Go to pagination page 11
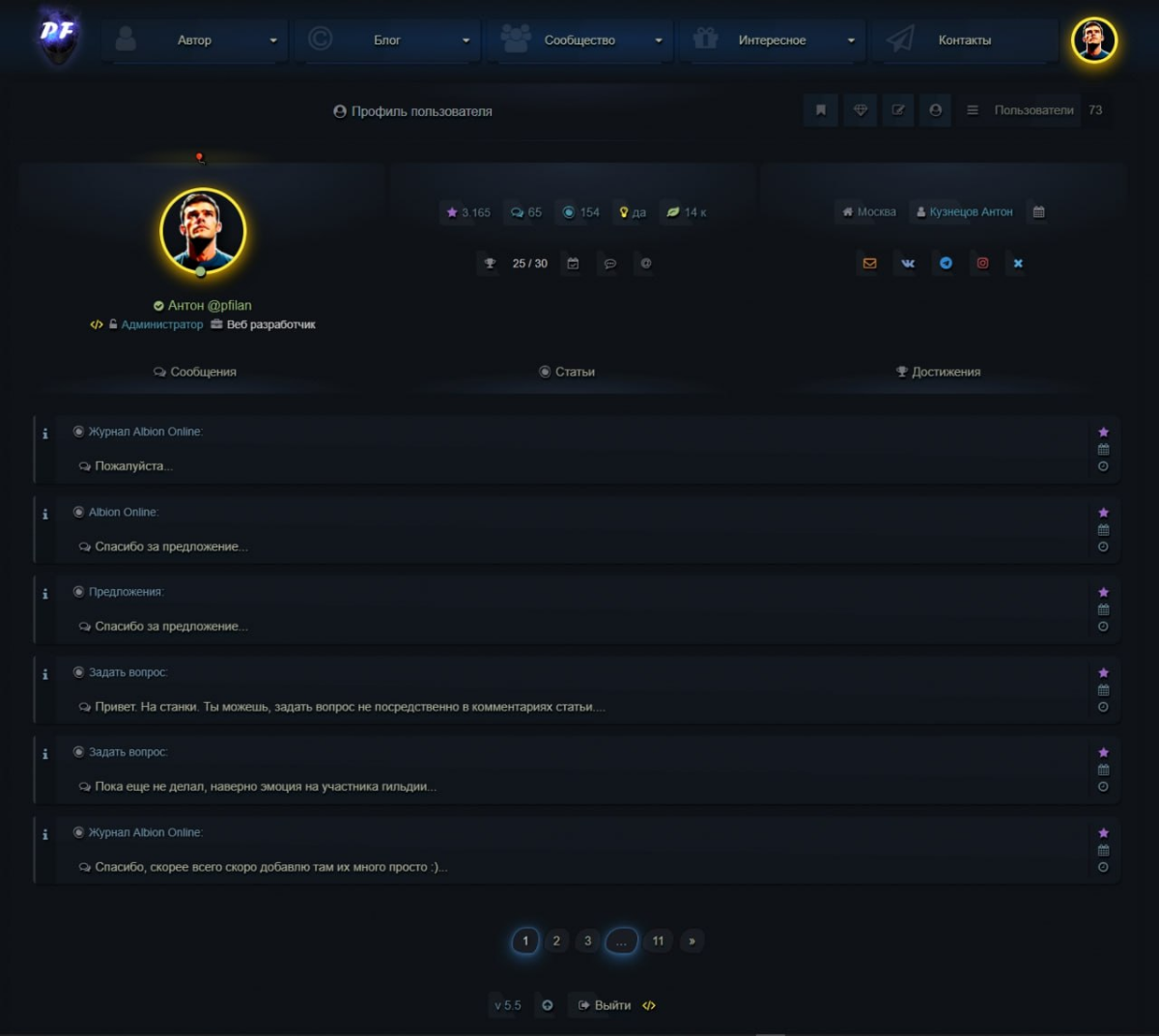The image size is (1159, 1036). click(658, 940)
